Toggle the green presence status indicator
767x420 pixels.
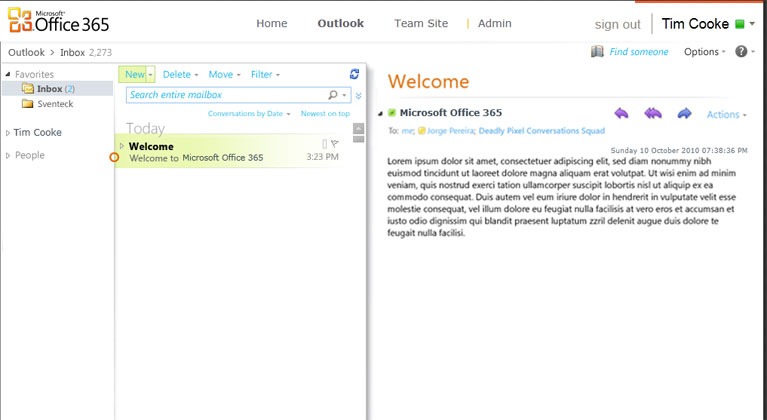point(739,24)
